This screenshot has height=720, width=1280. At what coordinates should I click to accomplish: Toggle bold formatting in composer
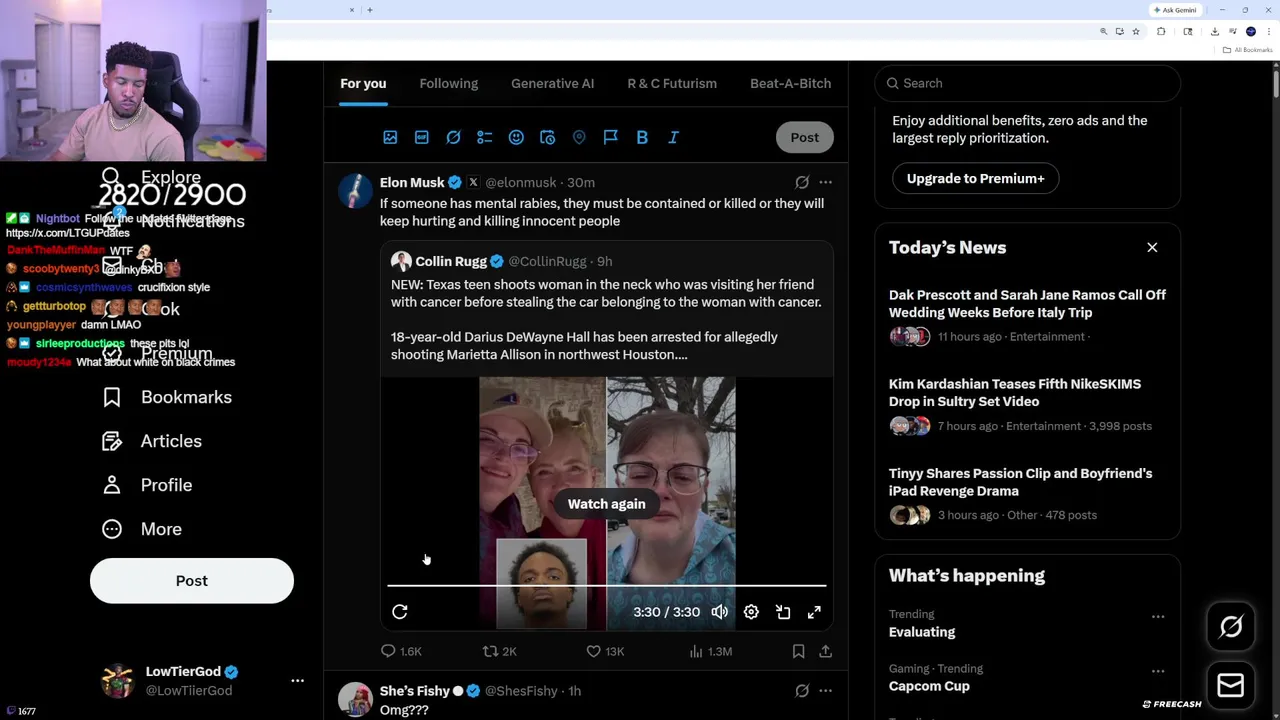(x=642, y=137)
